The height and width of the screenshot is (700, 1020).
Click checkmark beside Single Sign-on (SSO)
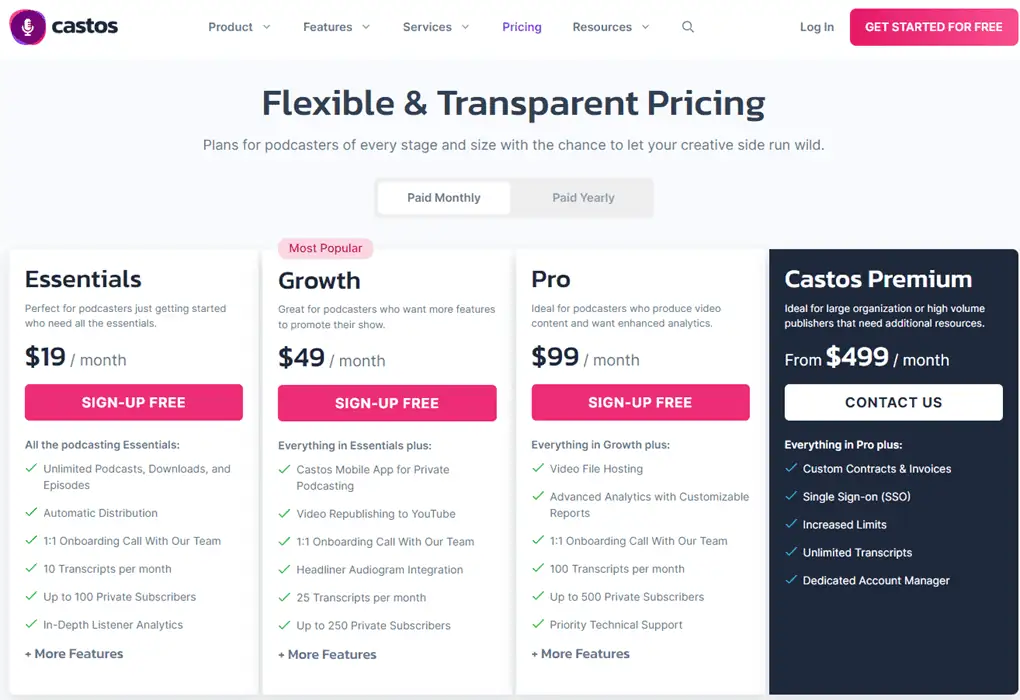(791, 496)
